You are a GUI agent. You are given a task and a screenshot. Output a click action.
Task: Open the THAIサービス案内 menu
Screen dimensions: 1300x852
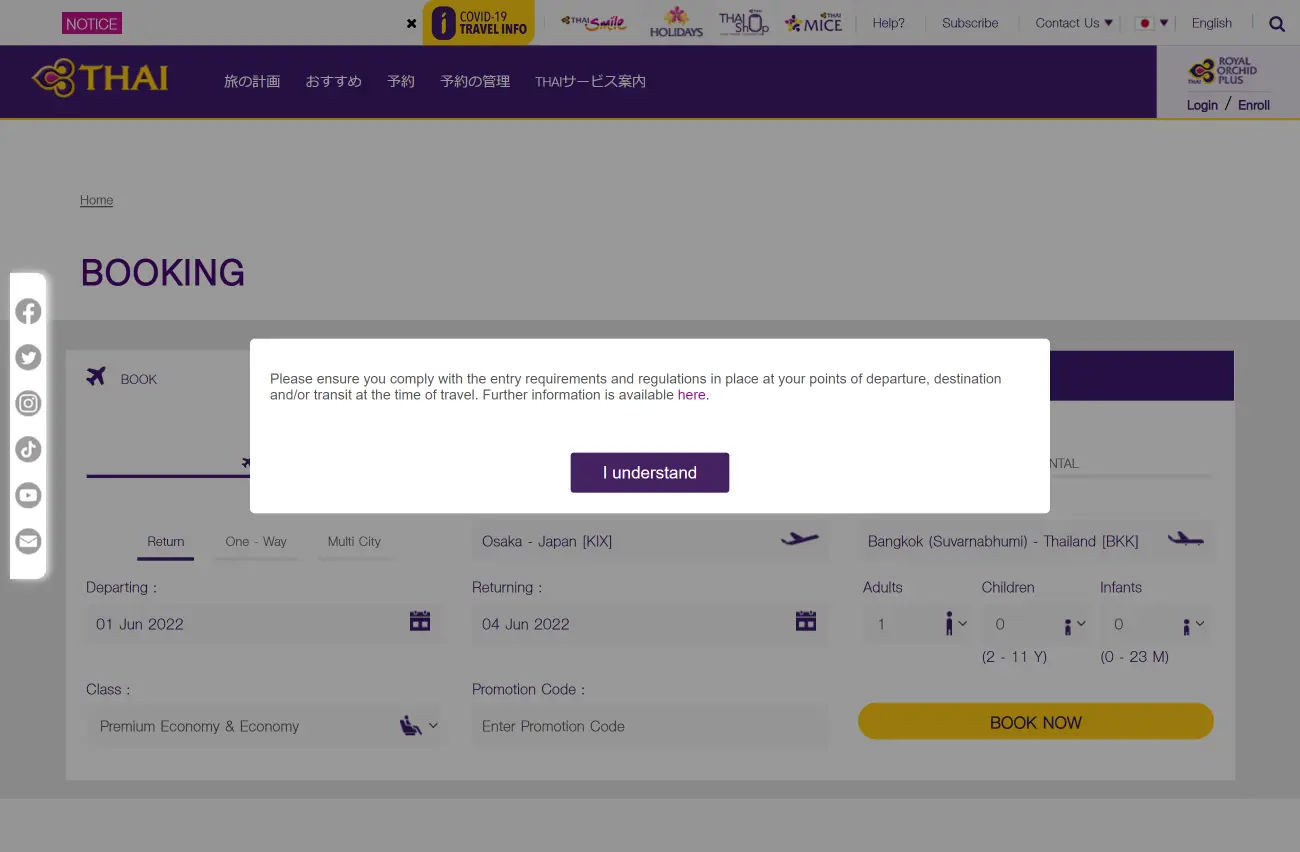click(x=590, y=81)
